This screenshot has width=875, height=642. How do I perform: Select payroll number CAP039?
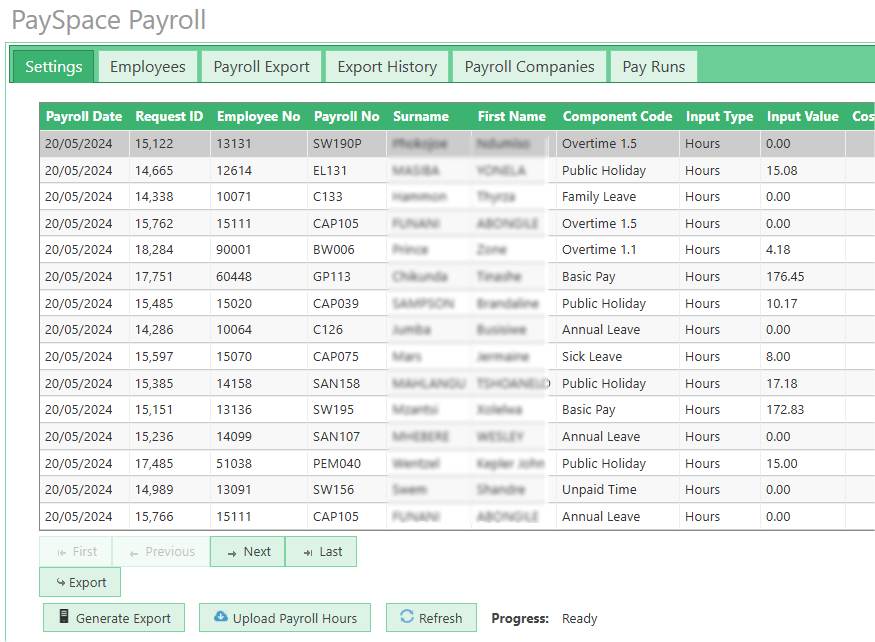[x=347, y=303]
